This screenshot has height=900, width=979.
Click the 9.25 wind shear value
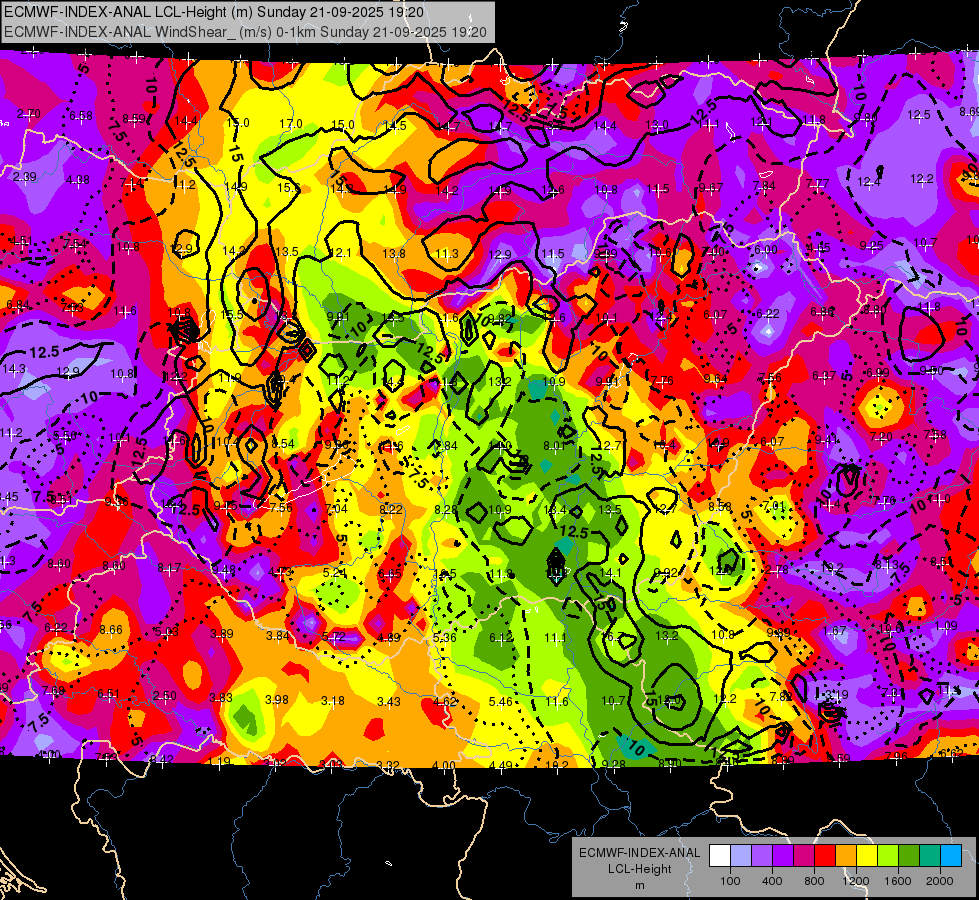click(870, 246)
